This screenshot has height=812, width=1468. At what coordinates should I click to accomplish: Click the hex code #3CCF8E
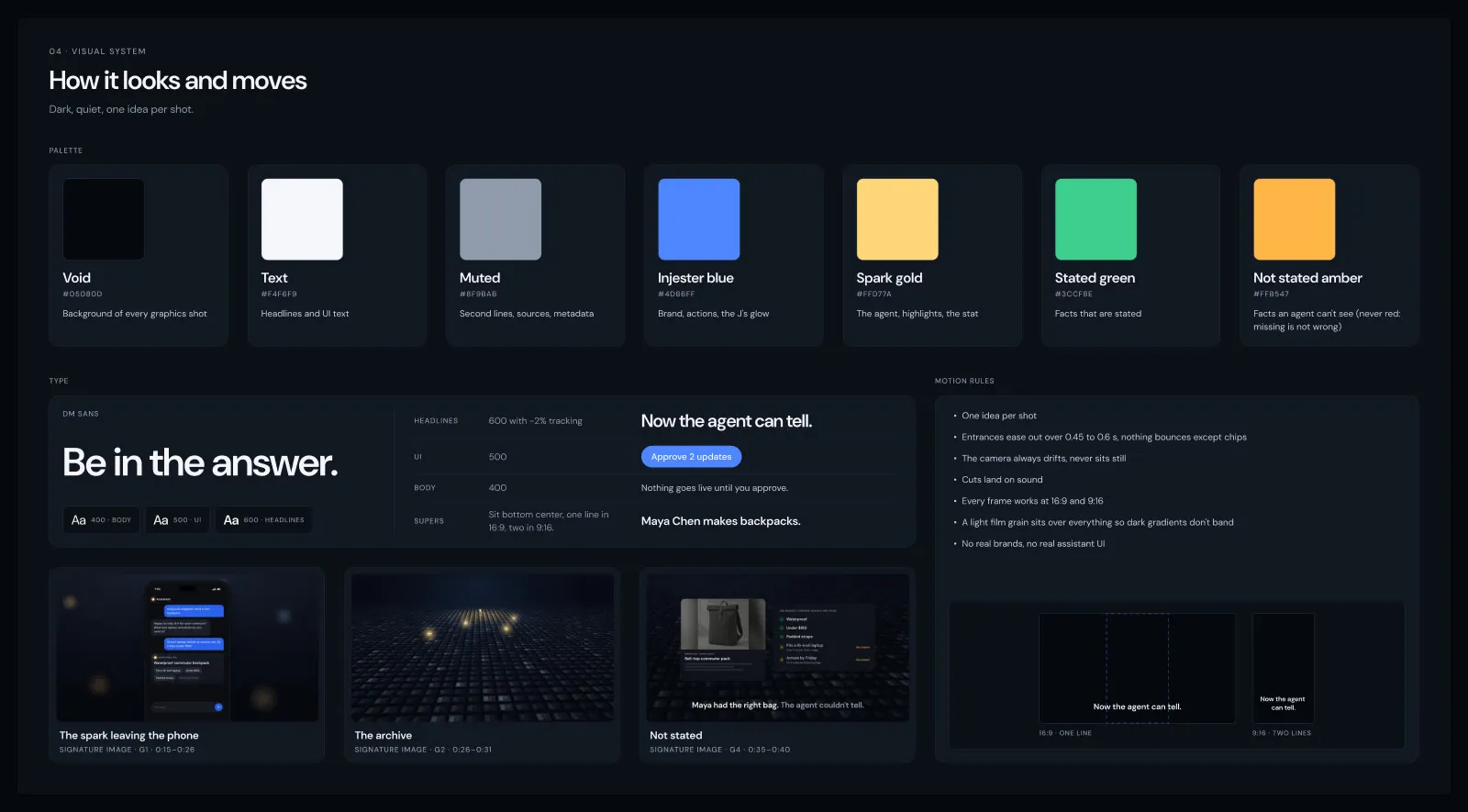[x=1073, y=295]
